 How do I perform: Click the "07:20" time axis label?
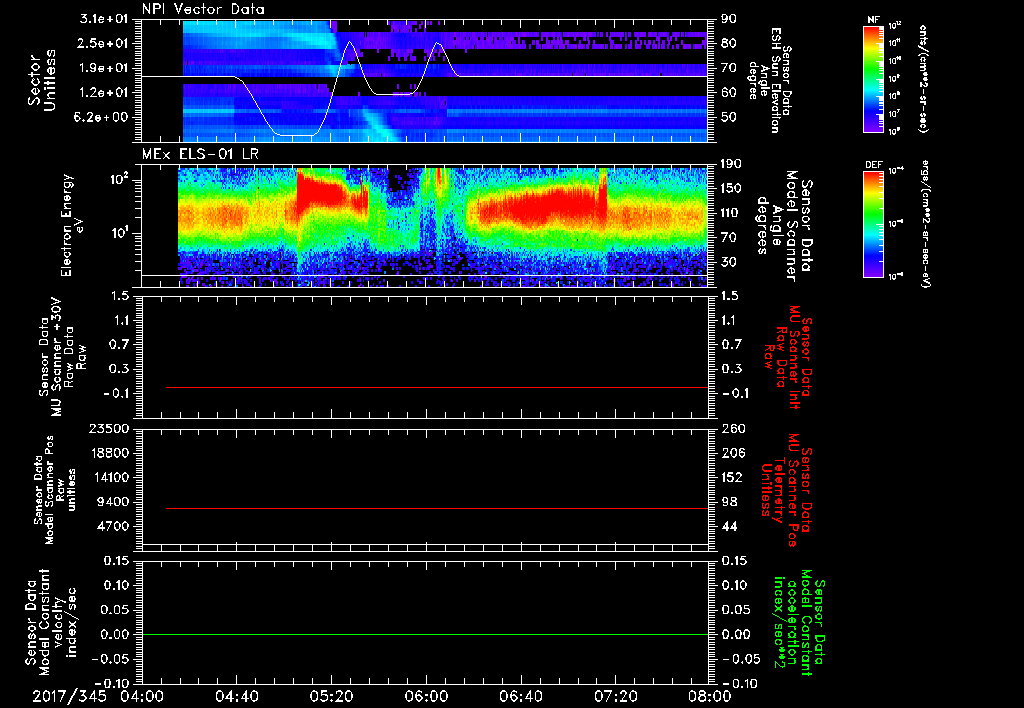[615, 696]
